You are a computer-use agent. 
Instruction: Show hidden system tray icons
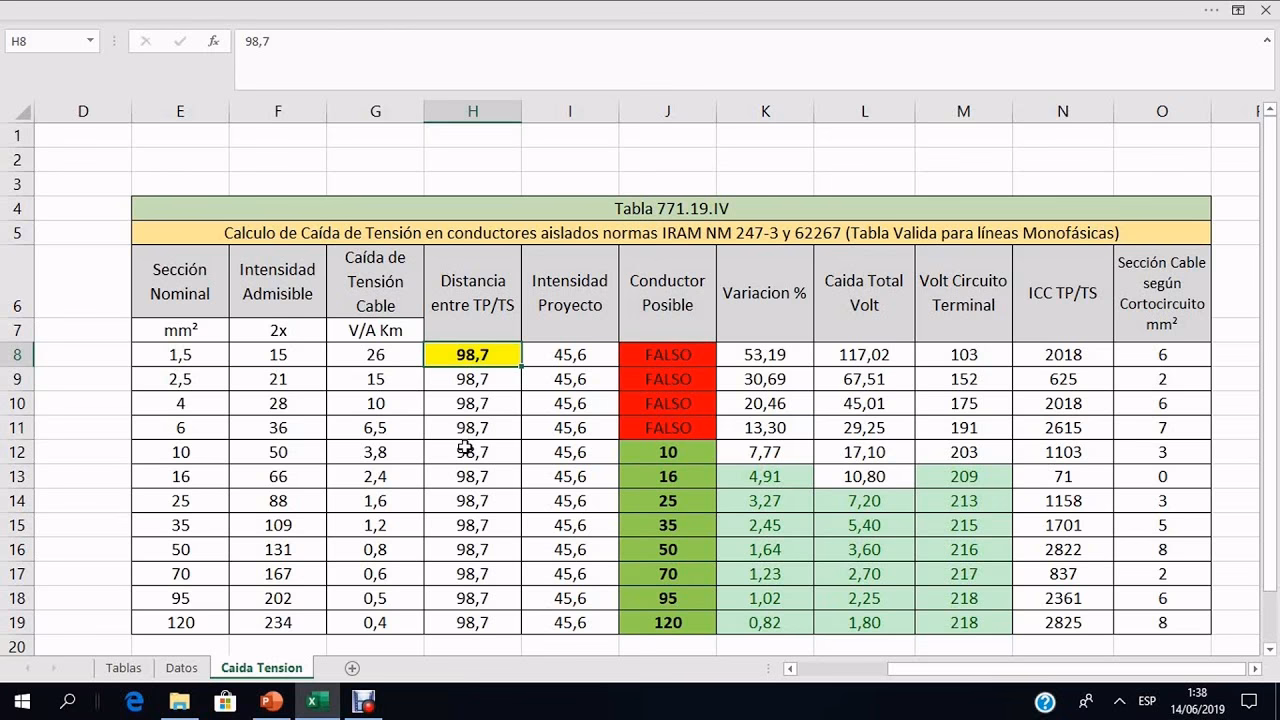coord(1119,702)
